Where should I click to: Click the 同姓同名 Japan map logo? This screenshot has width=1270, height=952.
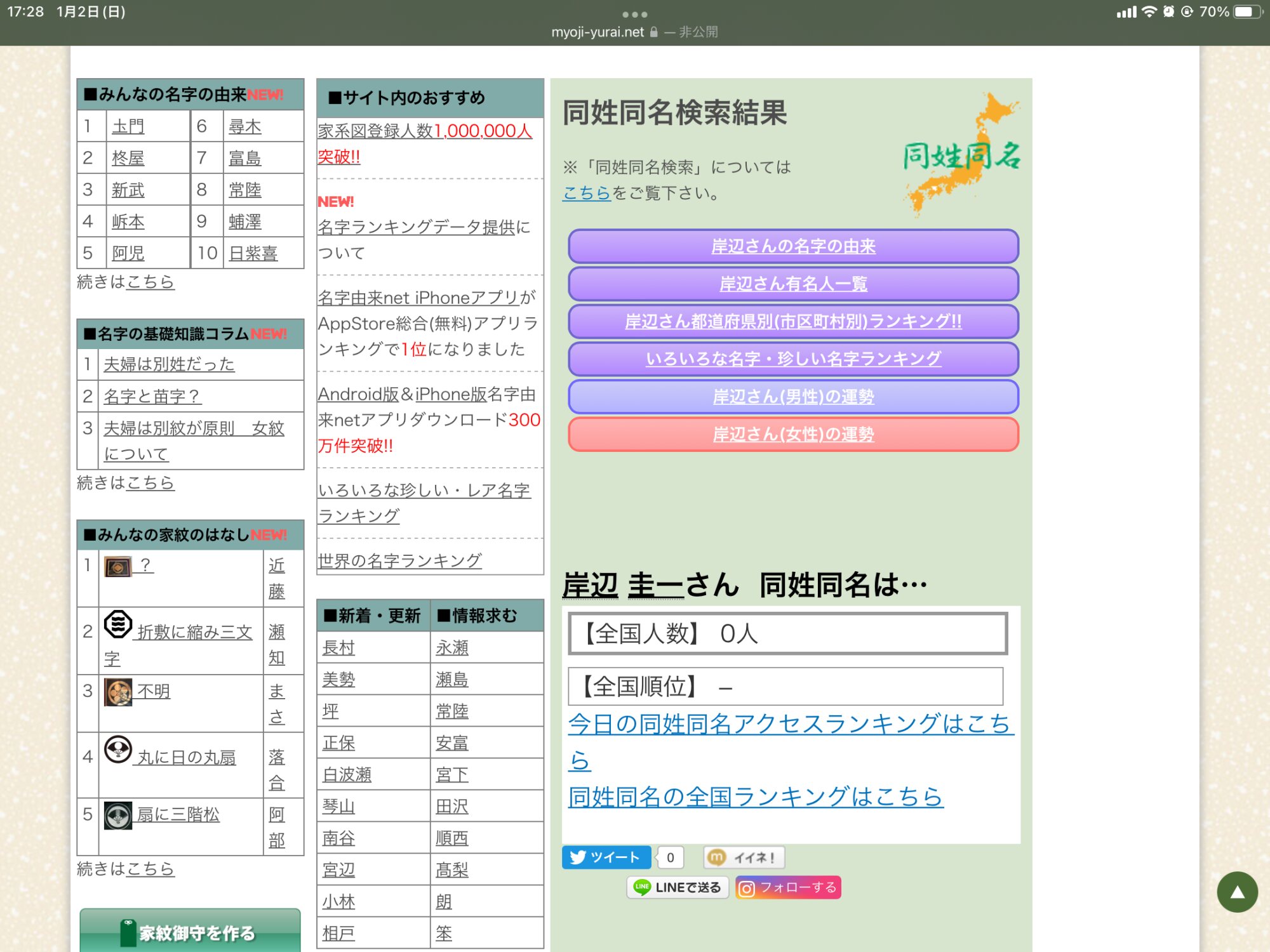(961, 154)
